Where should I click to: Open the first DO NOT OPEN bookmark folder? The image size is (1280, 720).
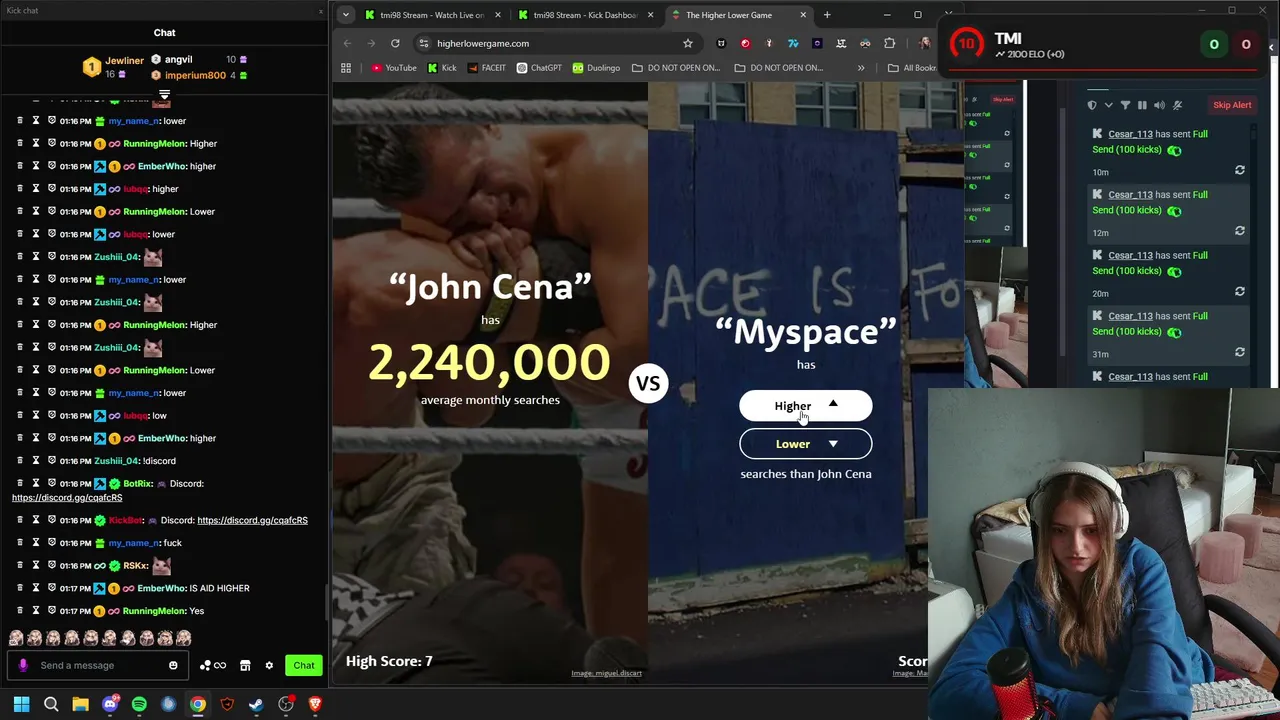coord(676,68)
